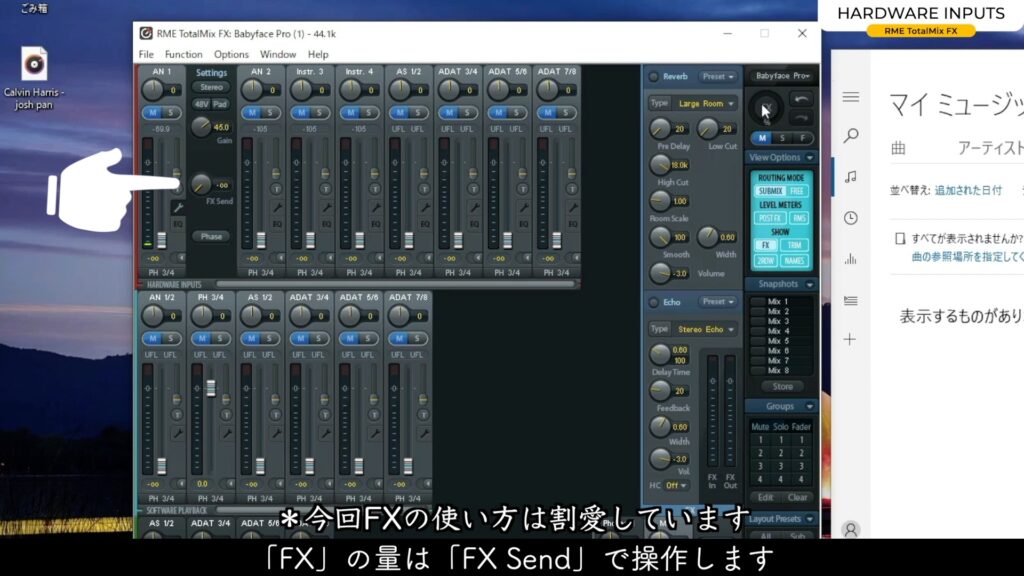Toggle the FX show button in View Options
The width and height of the screenshot is (1024, 576).
click(x=766, y=245)
